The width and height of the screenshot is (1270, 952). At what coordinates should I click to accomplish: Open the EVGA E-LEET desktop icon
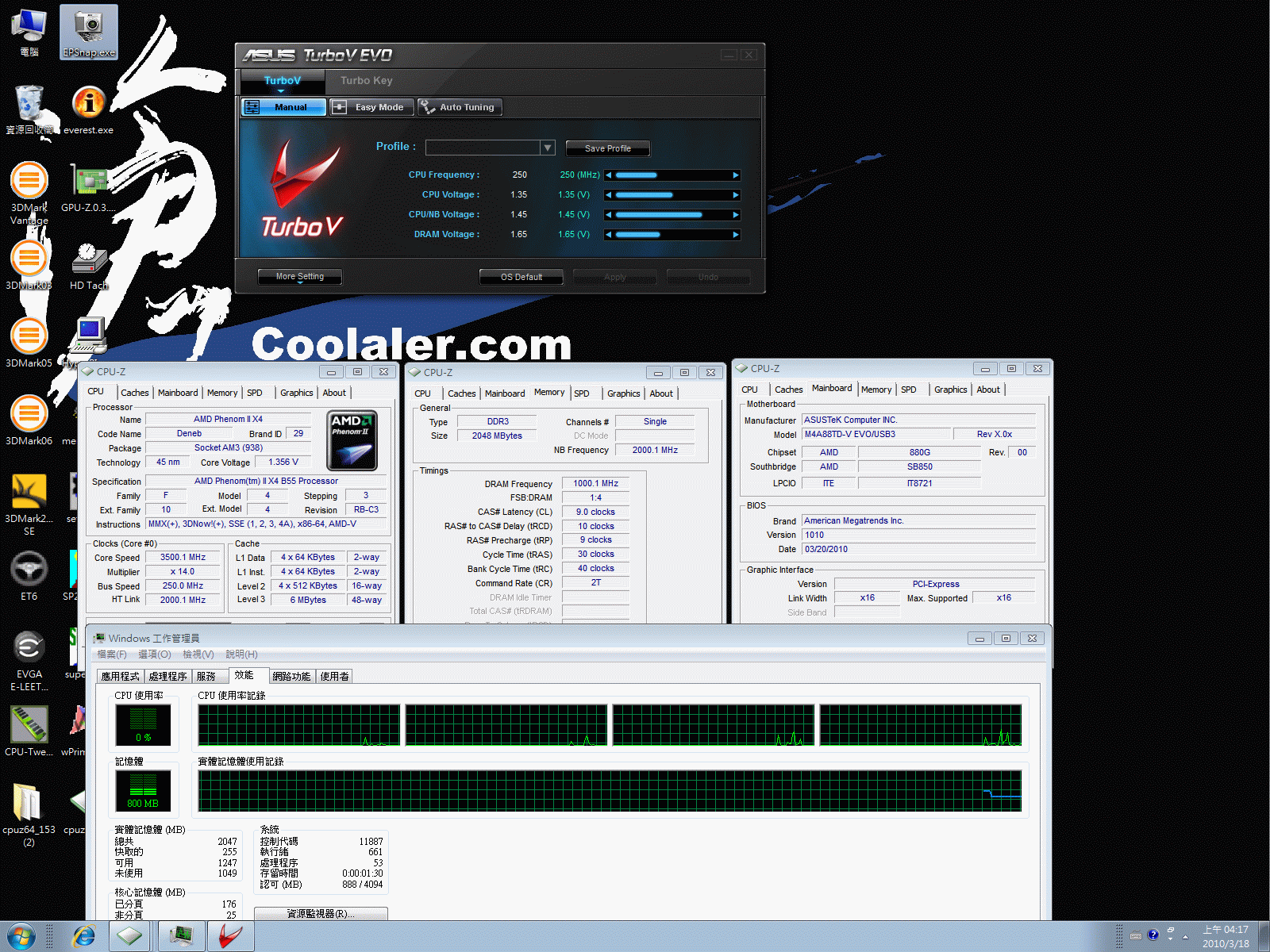29,661
